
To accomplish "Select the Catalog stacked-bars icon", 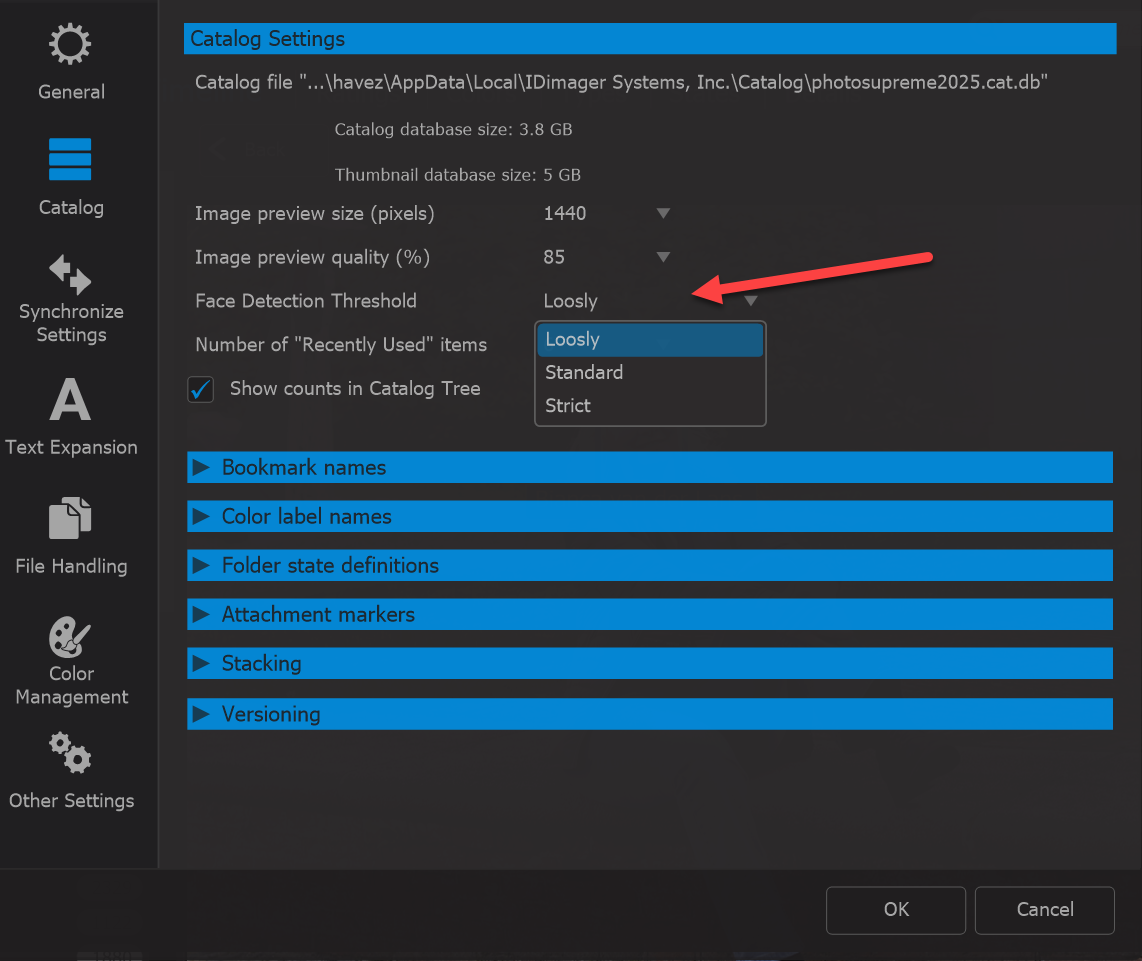I will (70, 159).
